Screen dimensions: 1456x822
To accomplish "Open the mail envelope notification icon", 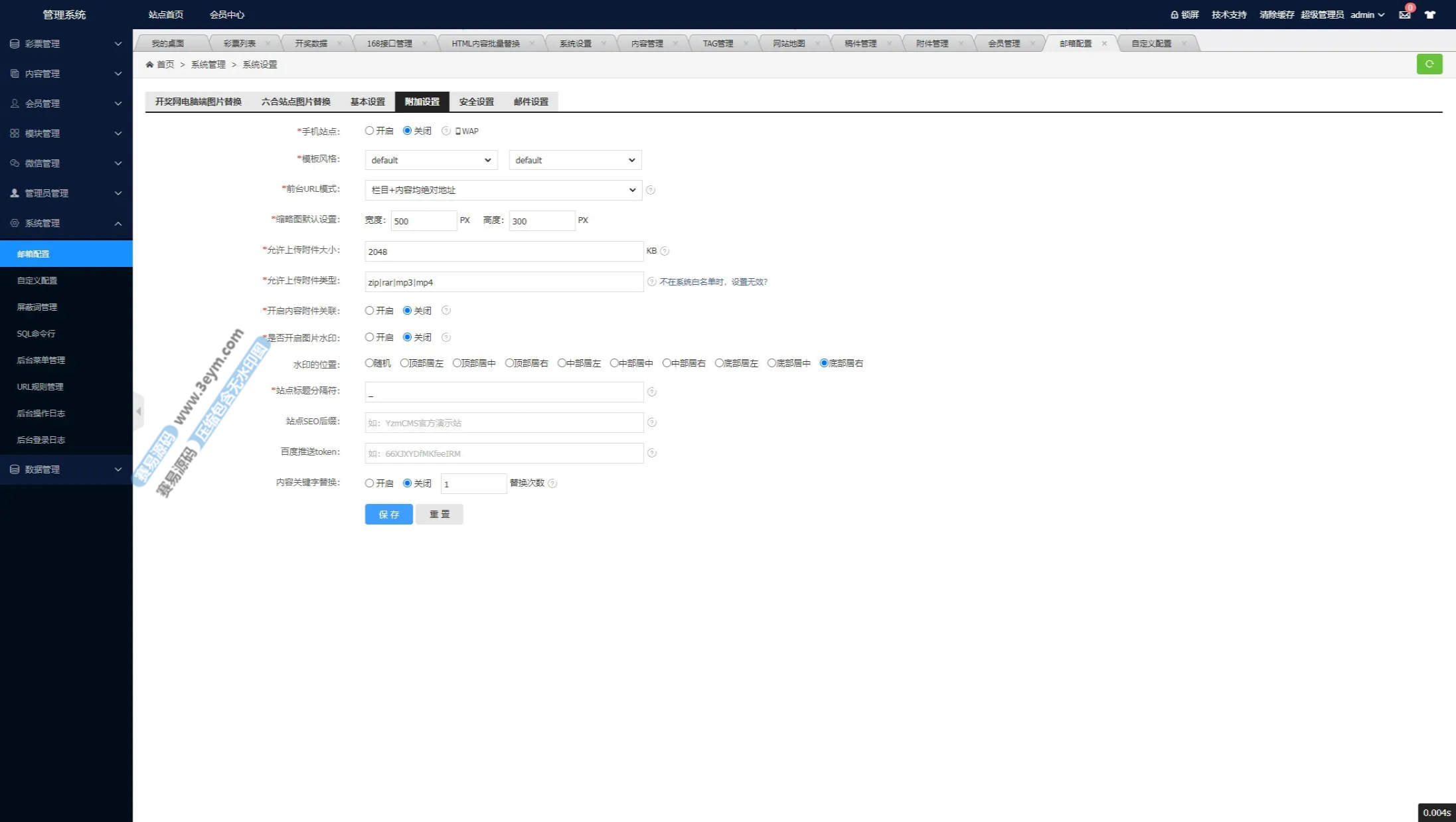I will [1404, 15].
